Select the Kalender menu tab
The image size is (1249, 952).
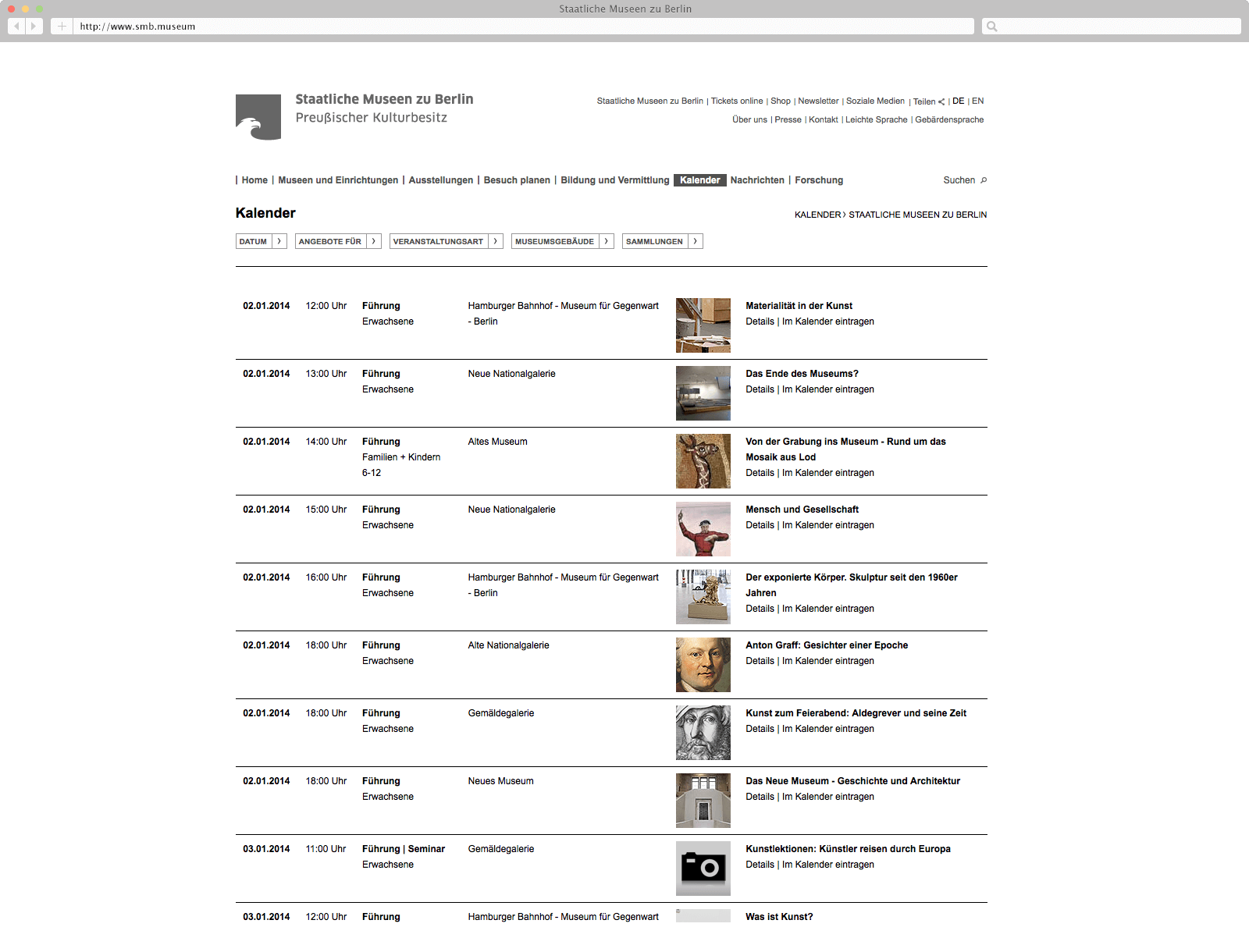click(x=700, y=180)
